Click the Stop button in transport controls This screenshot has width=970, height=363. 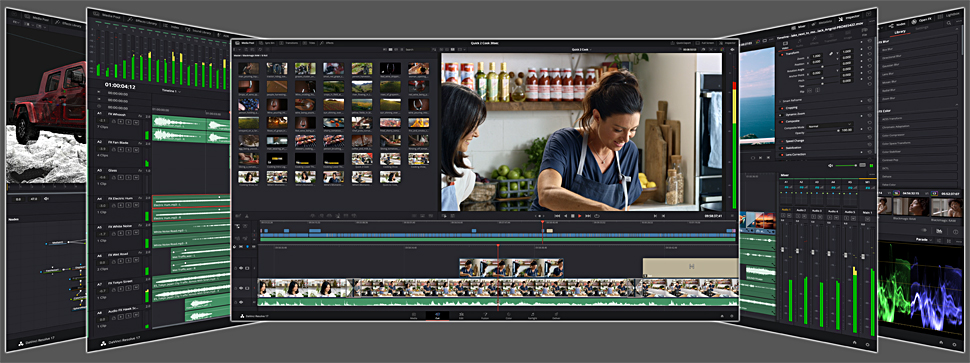point(572,216)
